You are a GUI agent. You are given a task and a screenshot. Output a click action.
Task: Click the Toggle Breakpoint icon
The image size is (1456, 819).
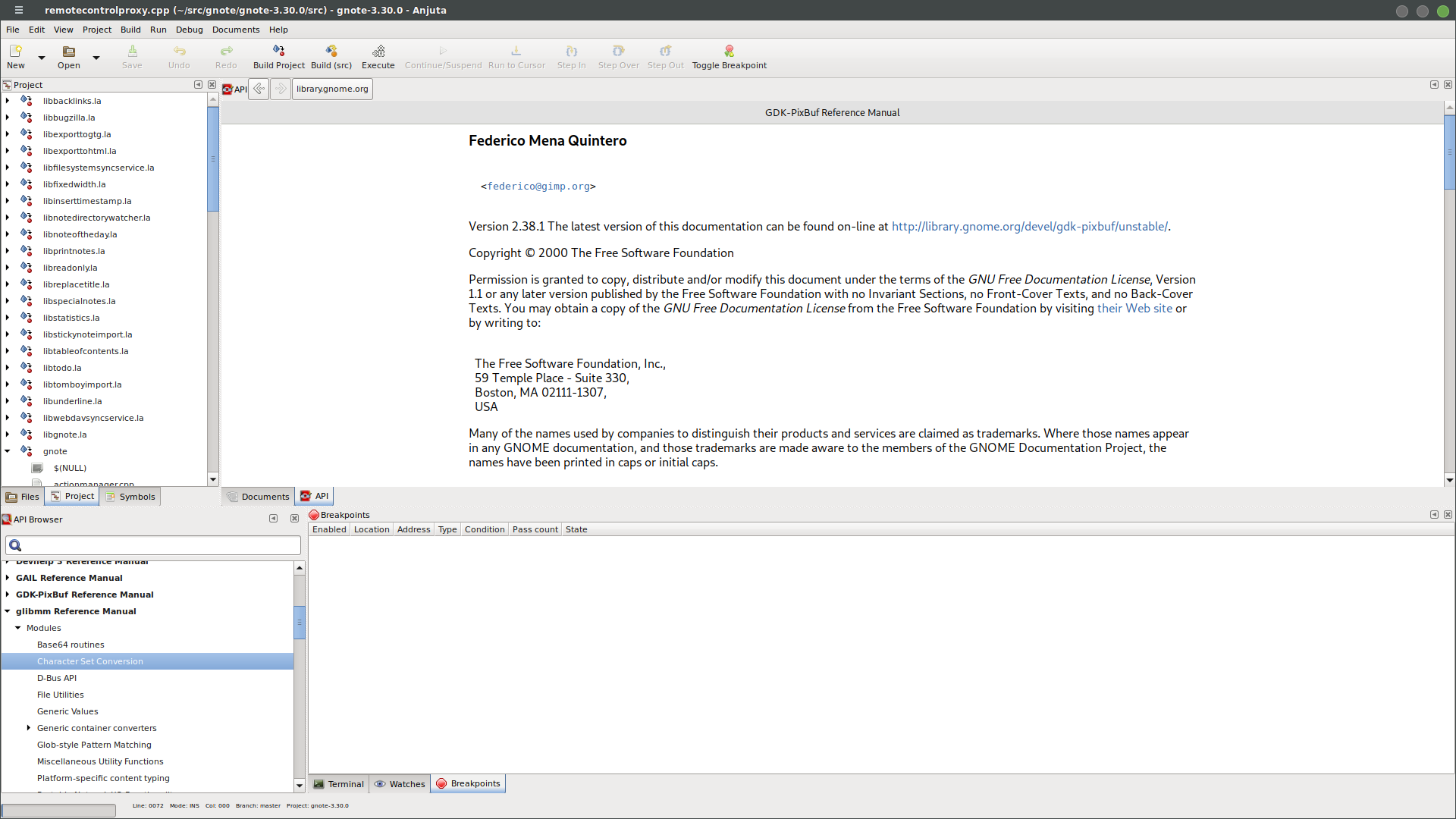729,51
